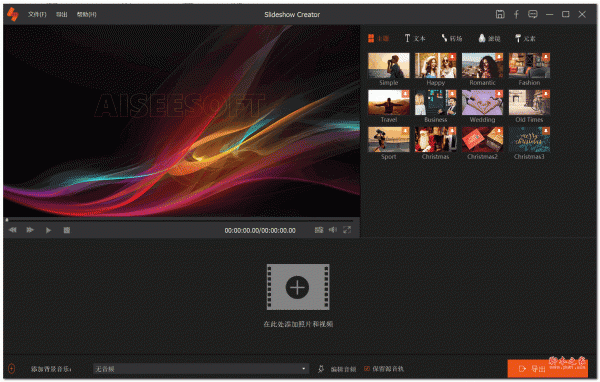The image size is (600, 382).
Task: Stop the preview playback
Action: tap(67, 230)
